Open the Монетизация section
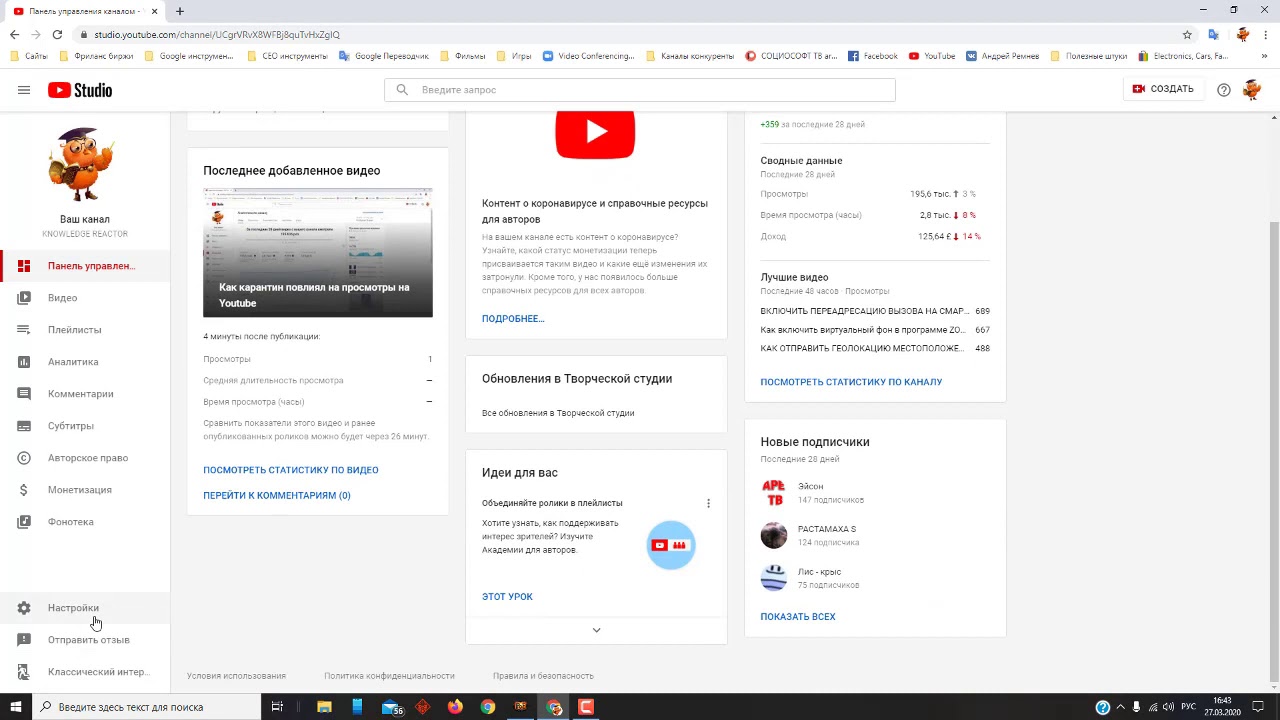The image size is (1280, 720). (85, 490)
